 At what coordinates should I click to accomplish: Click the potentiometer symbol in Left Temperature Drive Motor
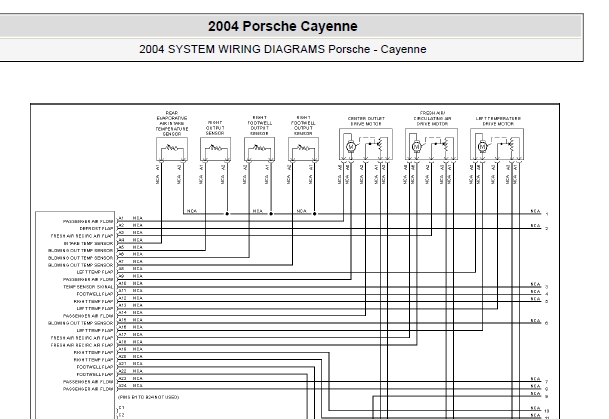pos(512,145)
